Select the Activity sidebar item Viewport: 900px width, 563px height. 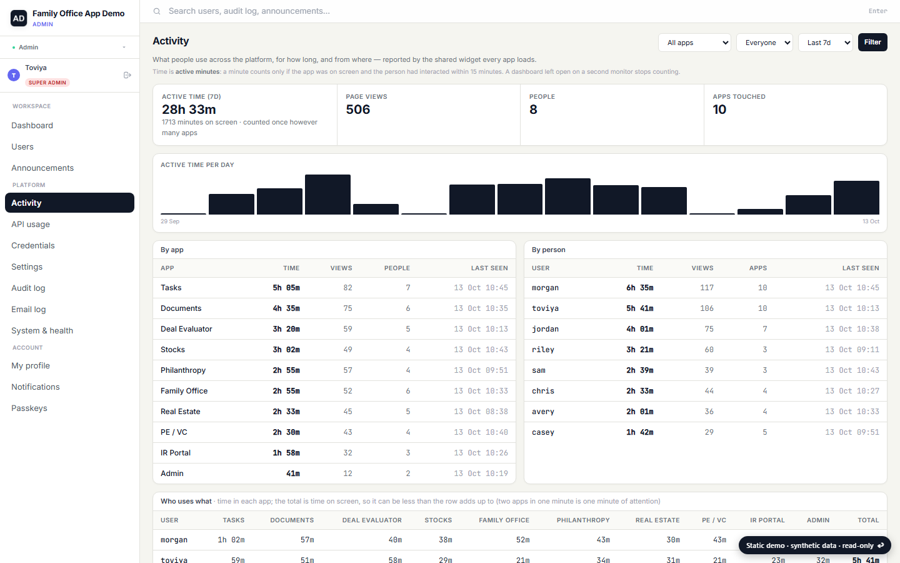[x=69, y=203]
